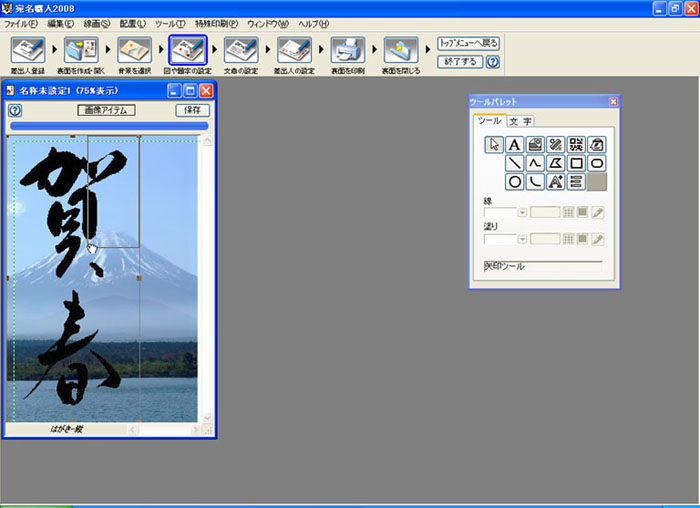Pick the rectangle shape tool
This screenshot has width=700, height=508.
coord(576,163)
